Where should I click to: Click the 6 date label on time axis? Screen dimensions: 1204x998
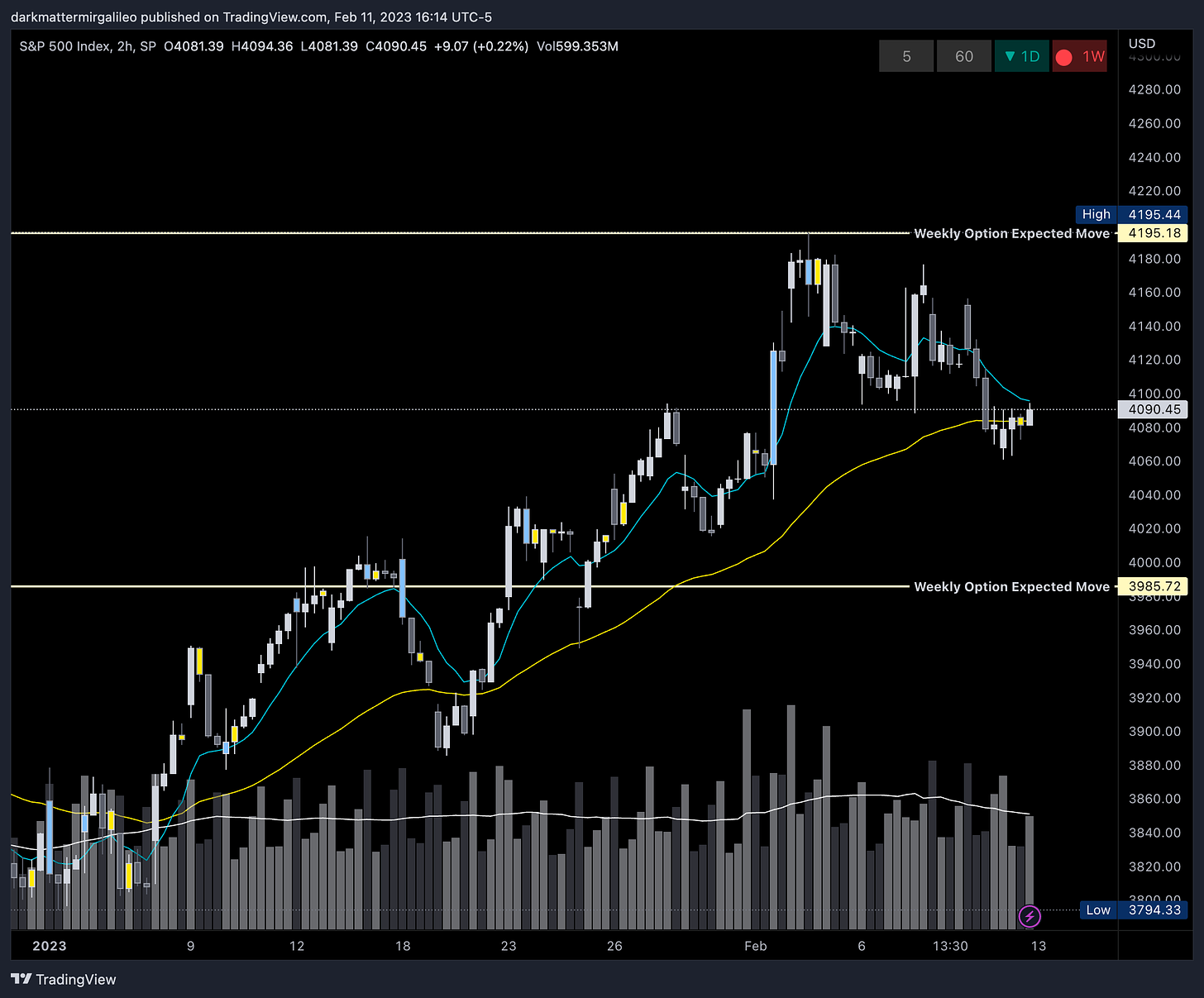tap(862, 946)
